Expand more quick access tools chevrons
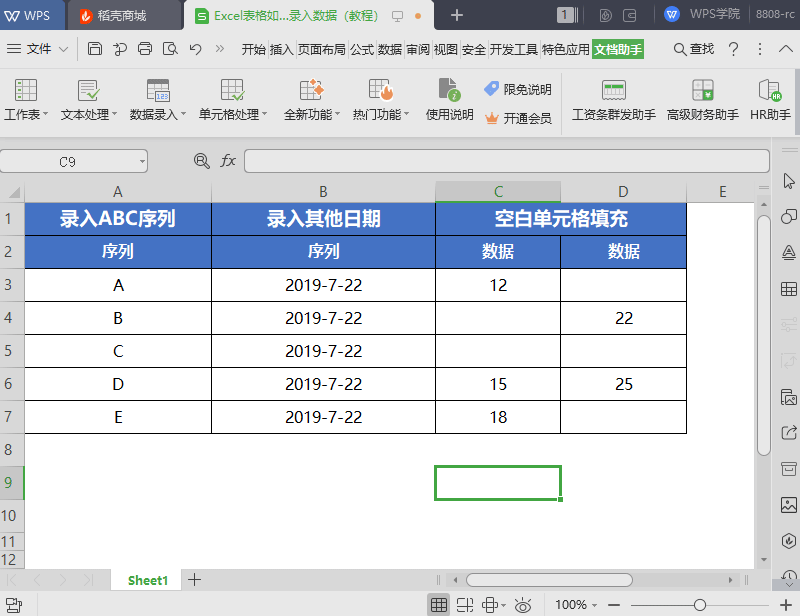800x616 pixels. tap(219, 49)
